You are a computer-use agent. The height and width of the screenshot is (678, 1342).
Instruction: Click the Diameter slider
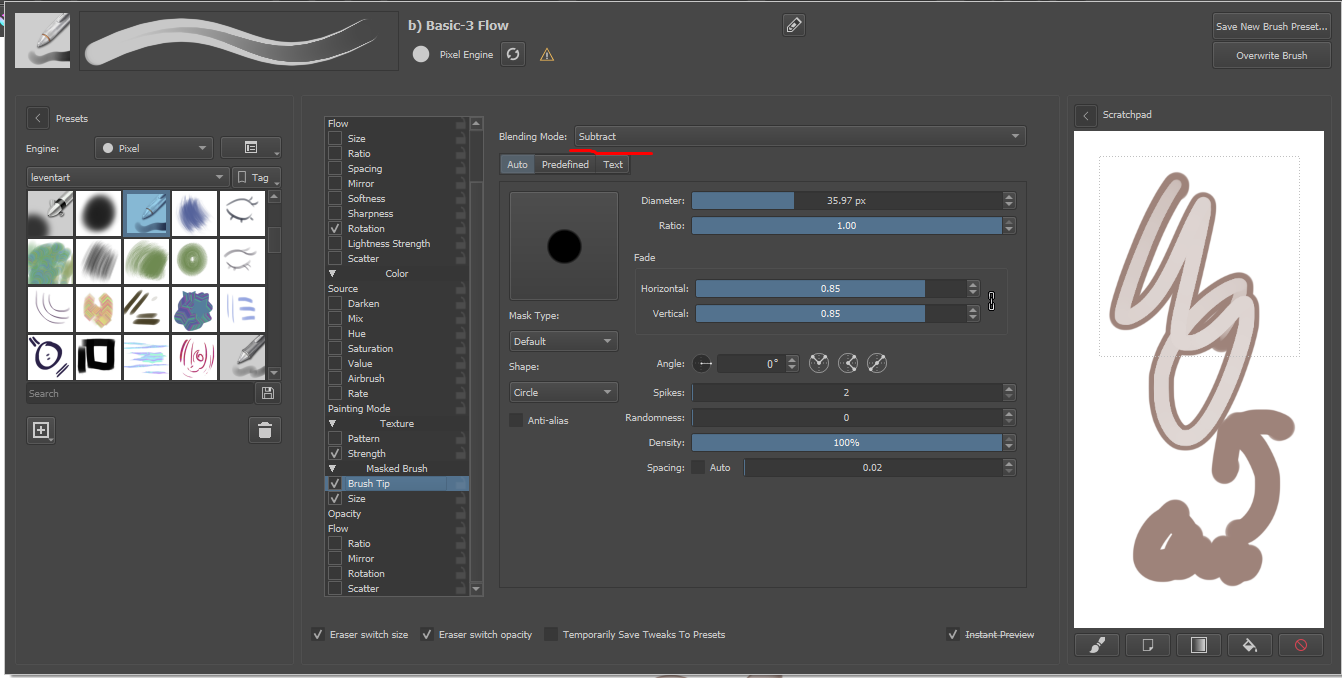coord(846,201)
